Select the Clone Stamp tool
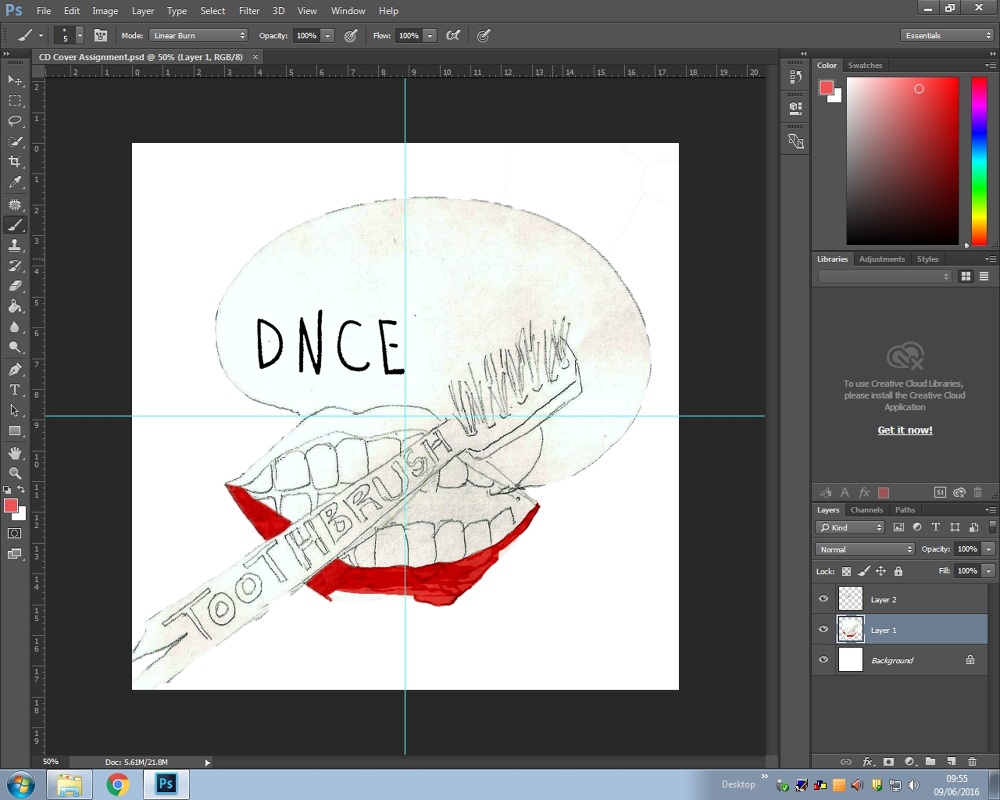Screen dimensions: 1000x800 tap(15, 246)
